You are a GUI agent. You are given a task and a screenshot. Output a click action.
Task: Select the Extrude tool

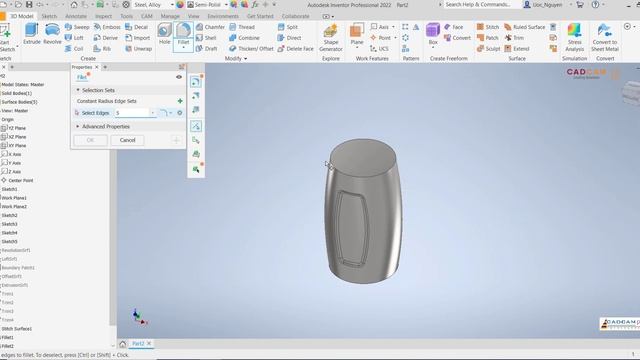(31, 34)
